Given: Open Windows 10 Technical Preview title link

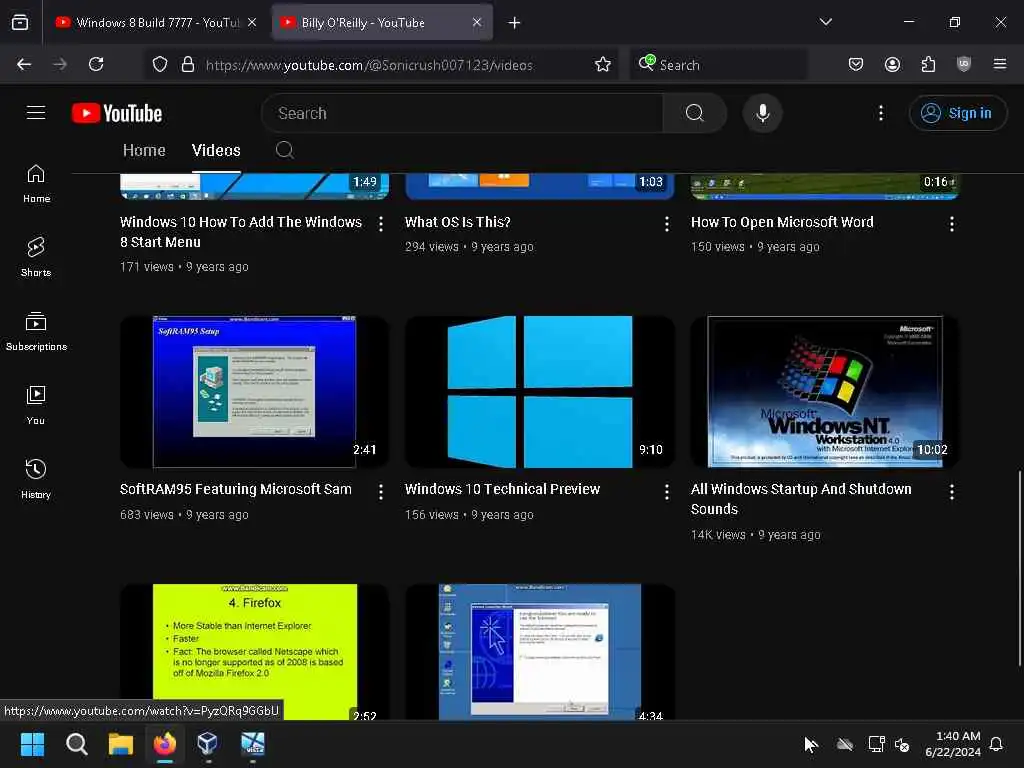Looking at the screenshot, I should (x=502, y=489).
